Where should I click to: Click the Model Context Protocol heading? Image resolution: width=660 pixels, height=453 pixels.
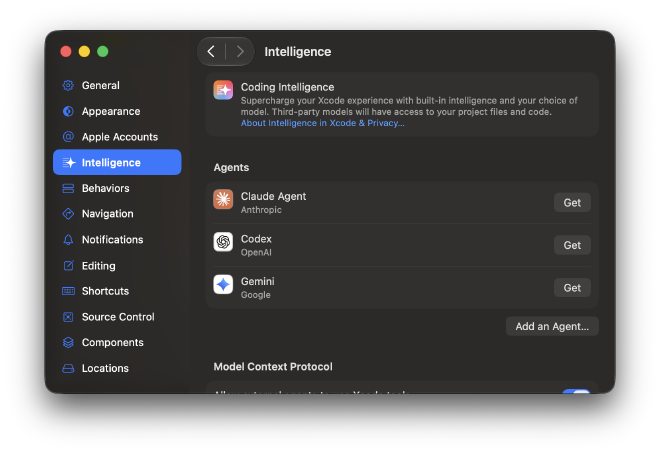(x=273, y=367)
